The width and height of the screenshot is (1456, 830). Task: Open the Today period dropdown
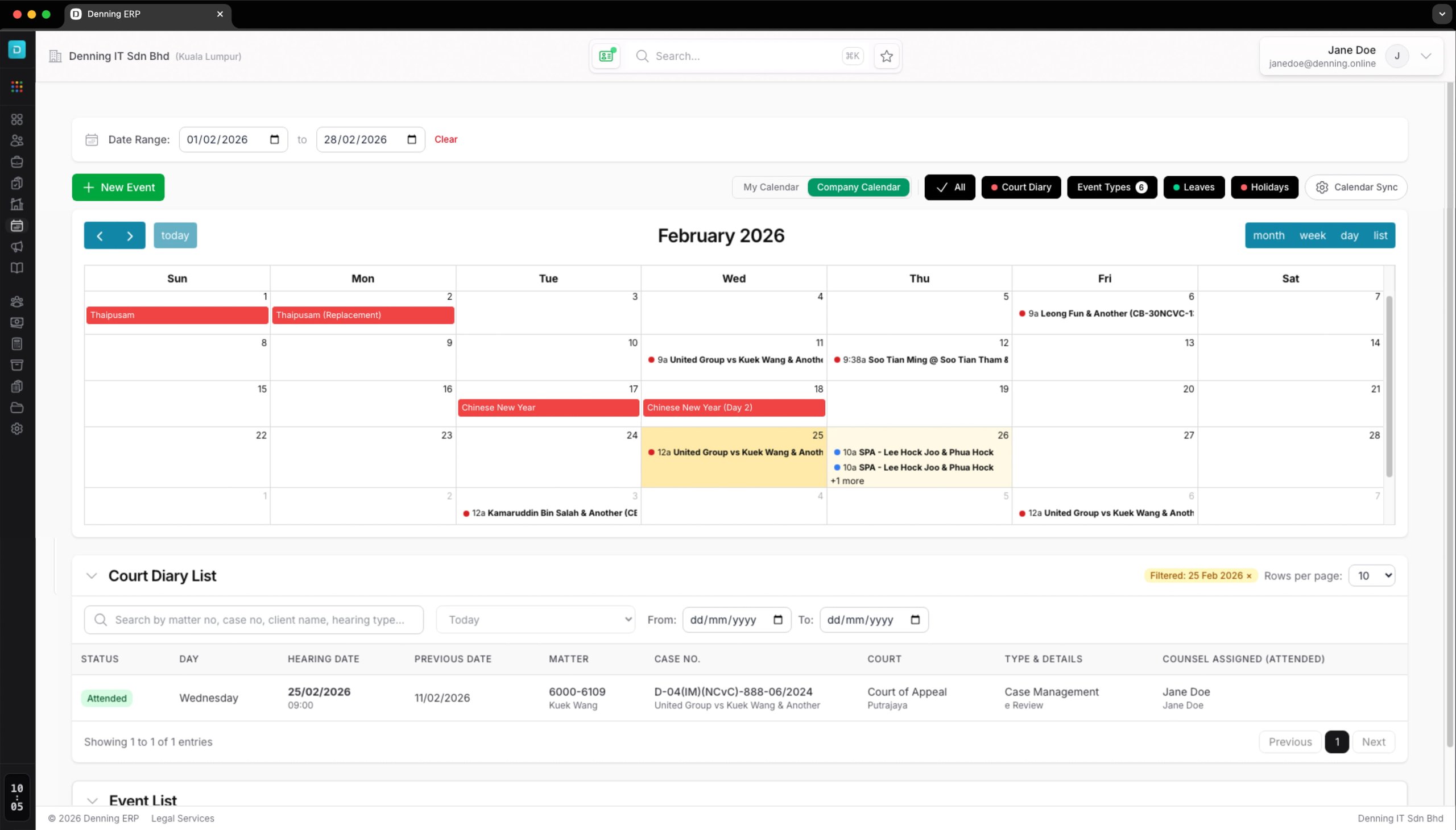(x=535, y=620)
